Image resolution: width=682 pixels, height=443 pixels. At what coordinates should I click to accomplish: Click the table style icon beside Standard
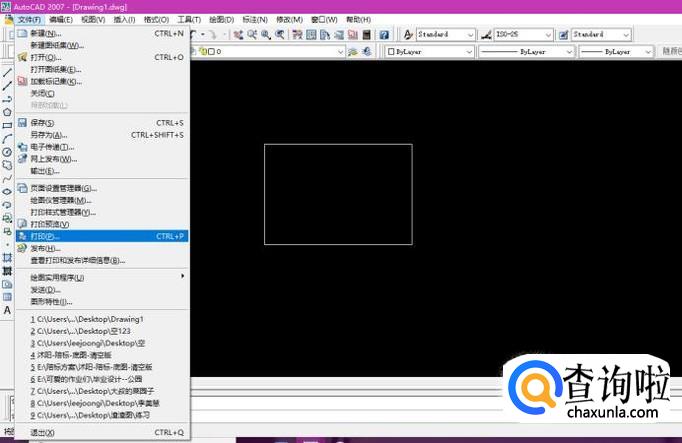[562, 34]
